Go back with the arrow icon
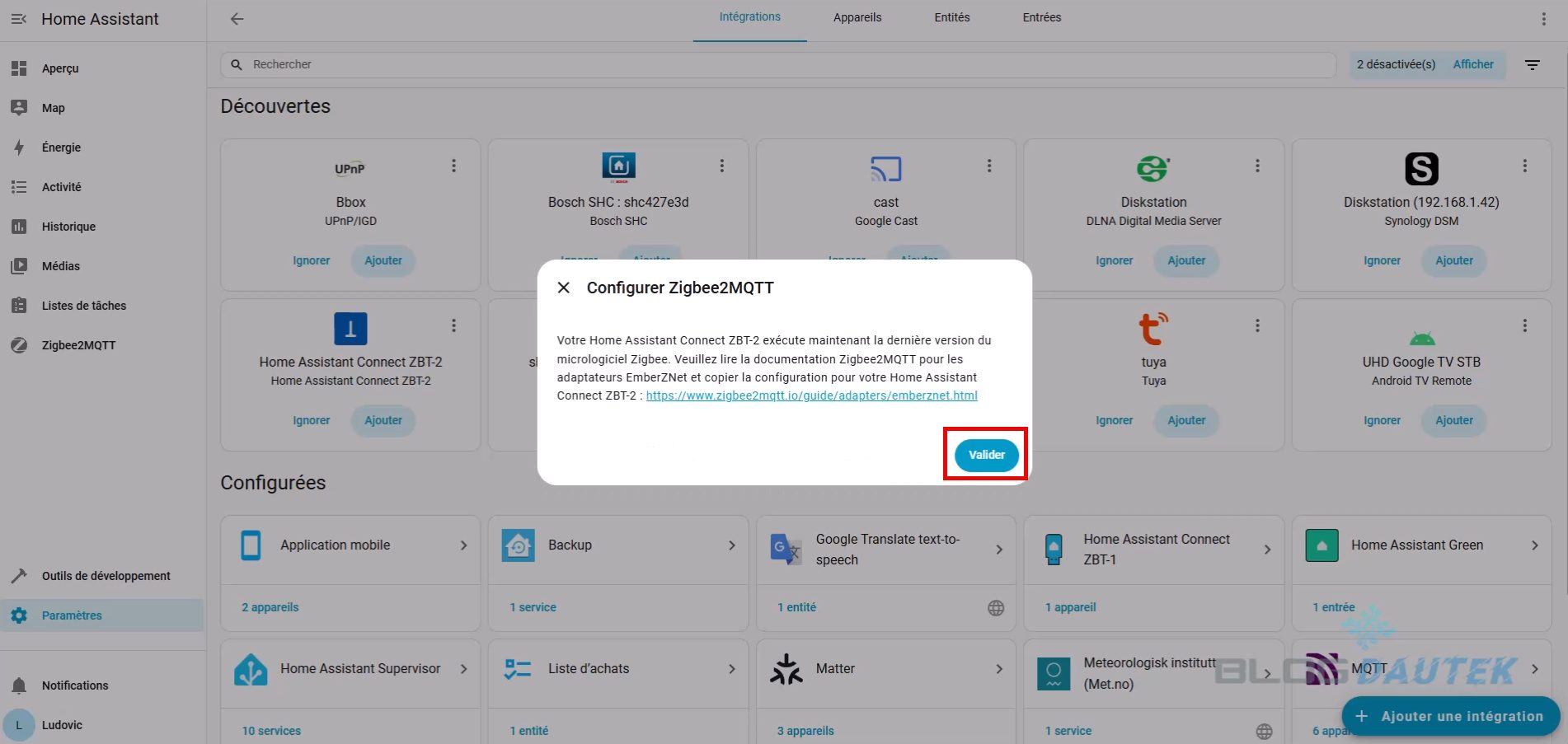 [237, 19]
